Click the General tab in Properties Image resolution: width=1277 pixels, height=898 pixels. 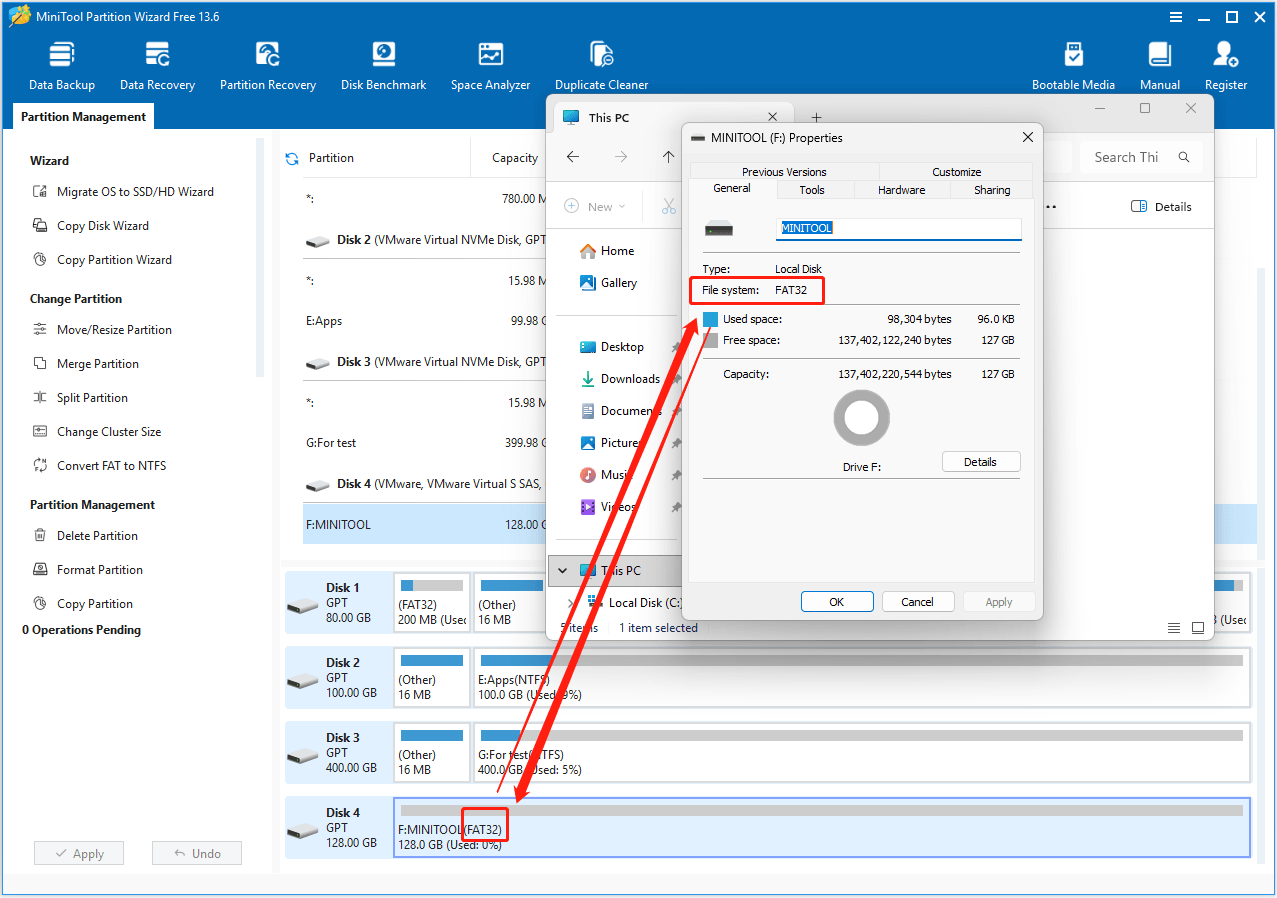[x=732, y=189]
